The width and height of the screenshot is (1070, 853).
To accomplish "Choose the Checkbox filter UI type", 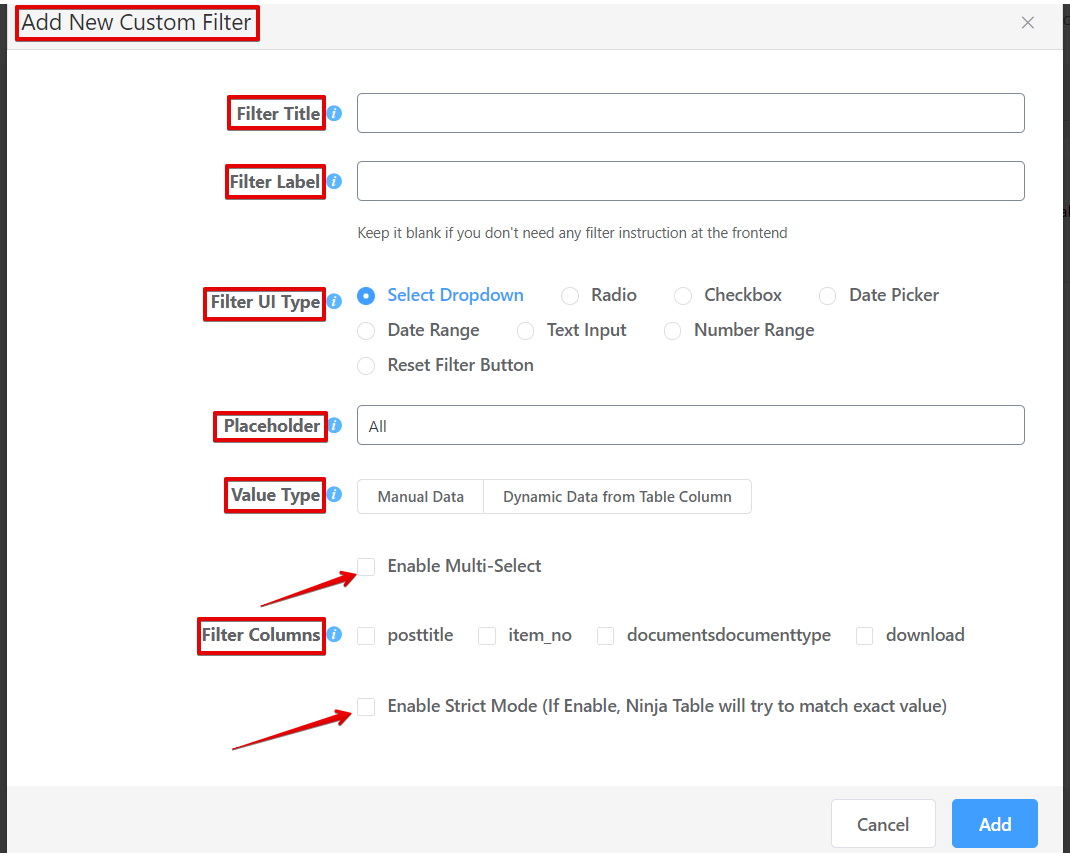I will [683, 295].
